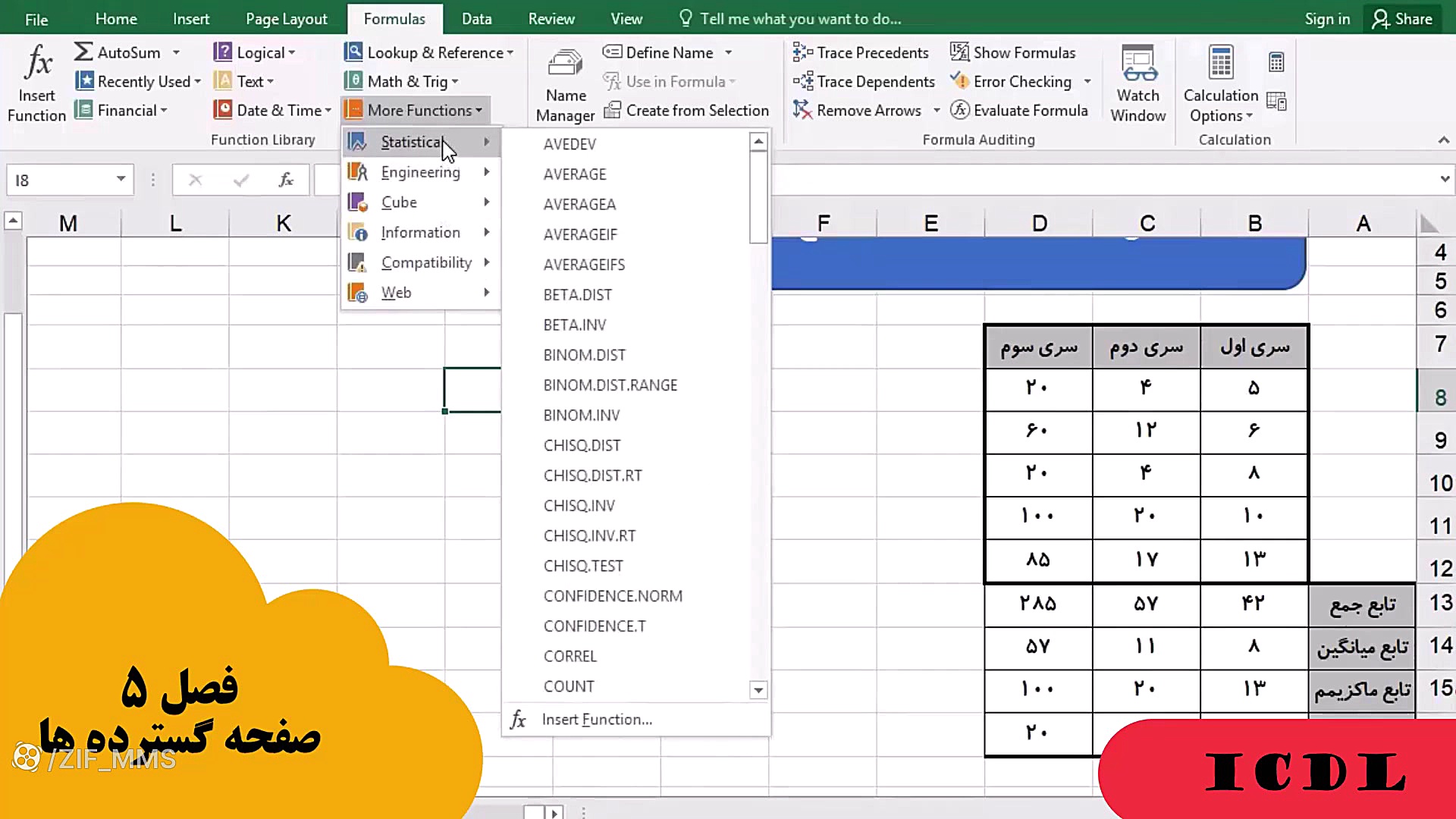
Task: Expand the Engineering submenu
Action: pos(421,172)
